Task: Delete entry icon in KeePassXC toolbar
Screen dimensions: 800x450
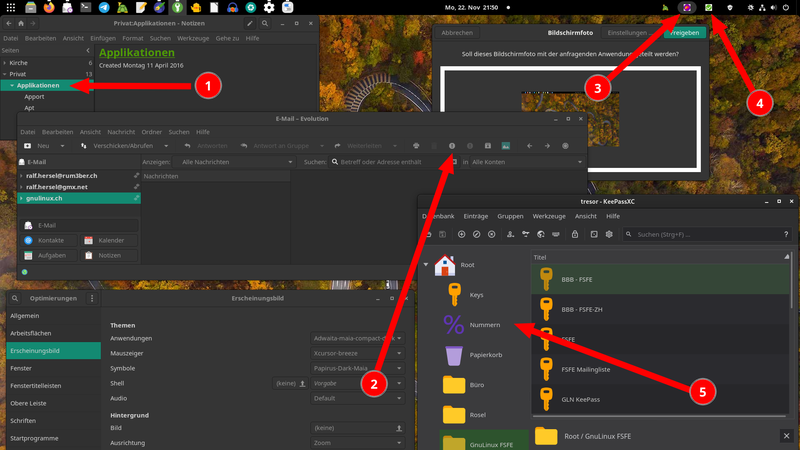Action: [x=492, y=234]
